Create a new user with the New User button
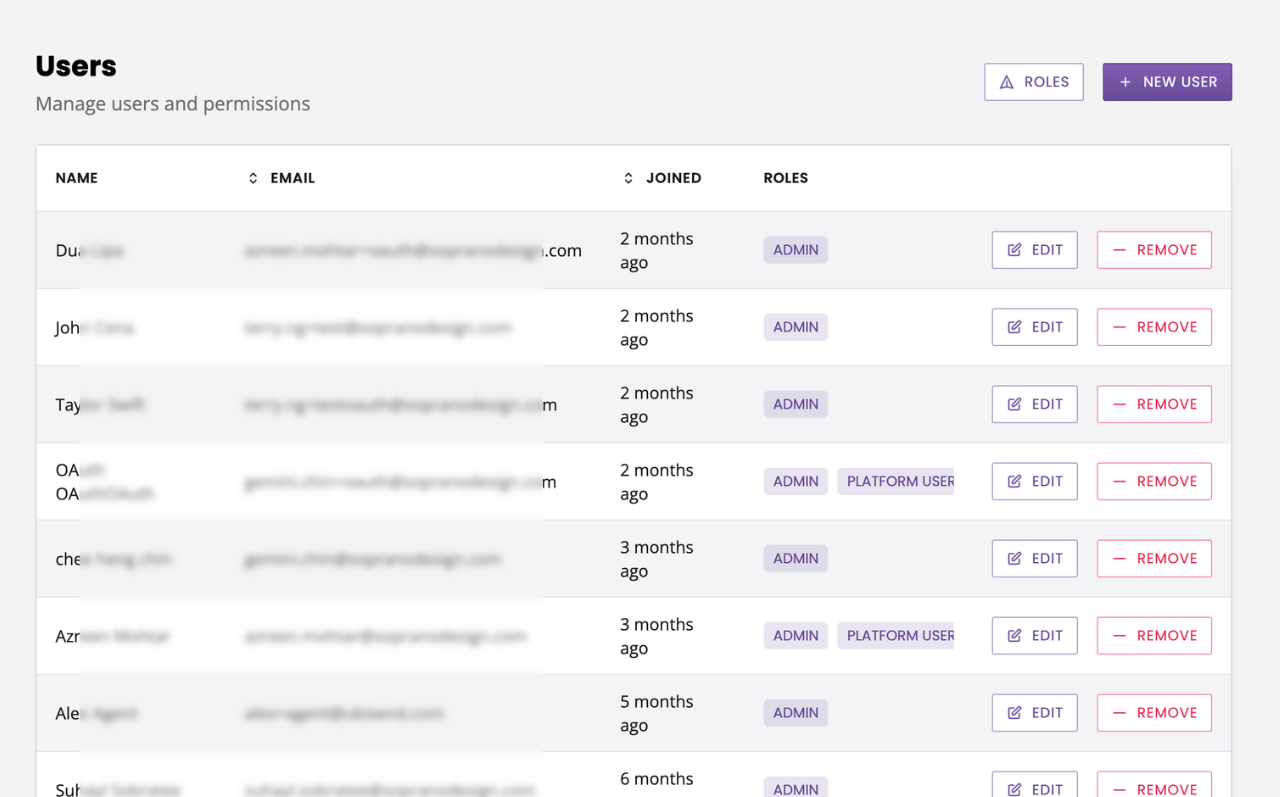This screenshot has height=797, width=1280. pyautogui.click(x=1167, y=81)
